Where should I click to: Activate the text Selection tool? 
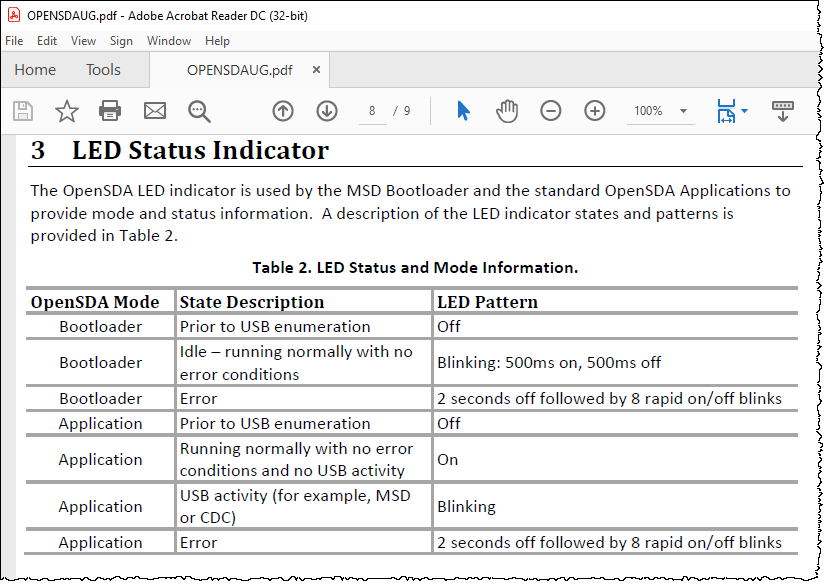click(463, 111)
